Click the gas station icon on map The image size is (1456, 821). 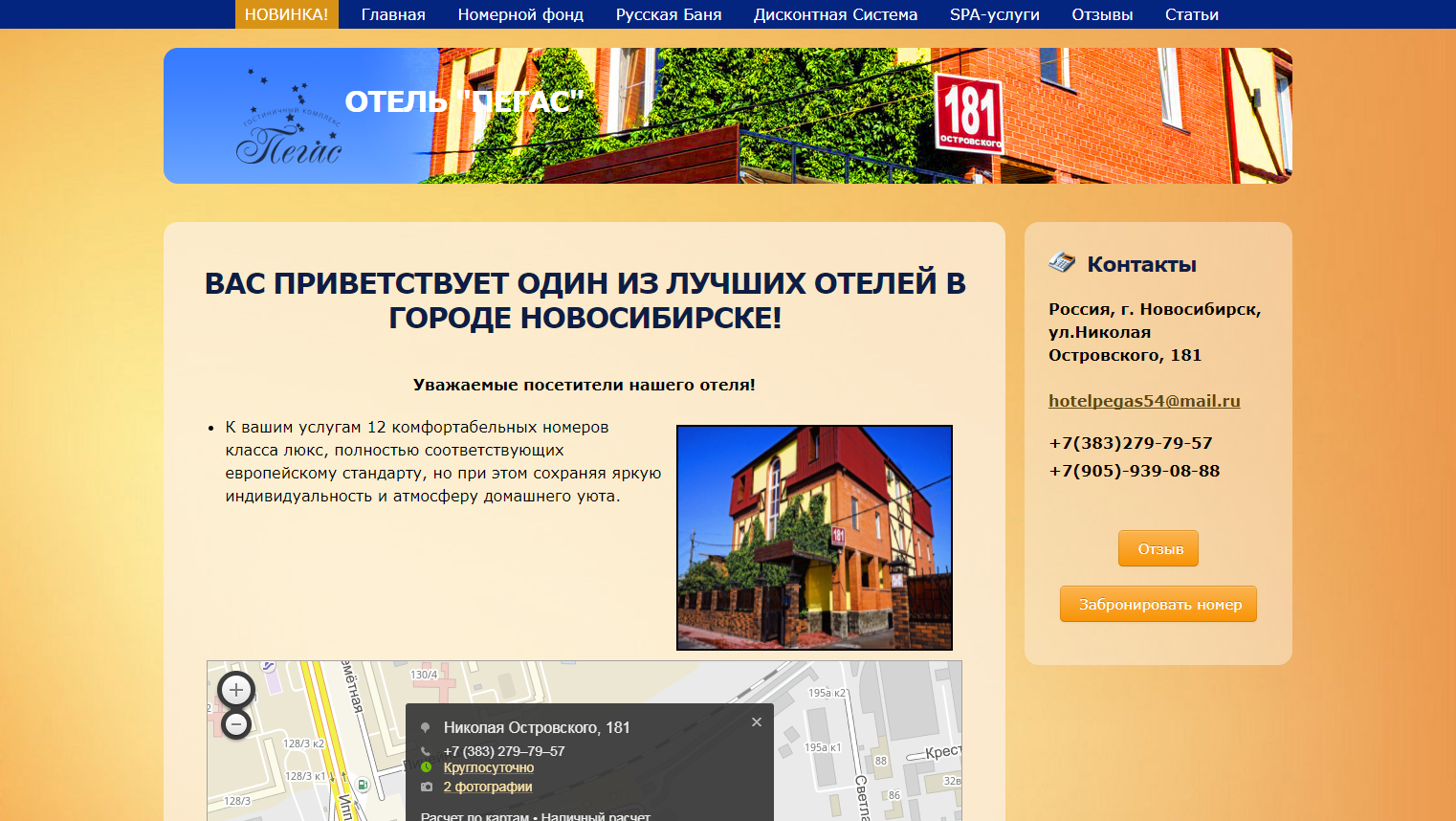(x=363, y=785)
